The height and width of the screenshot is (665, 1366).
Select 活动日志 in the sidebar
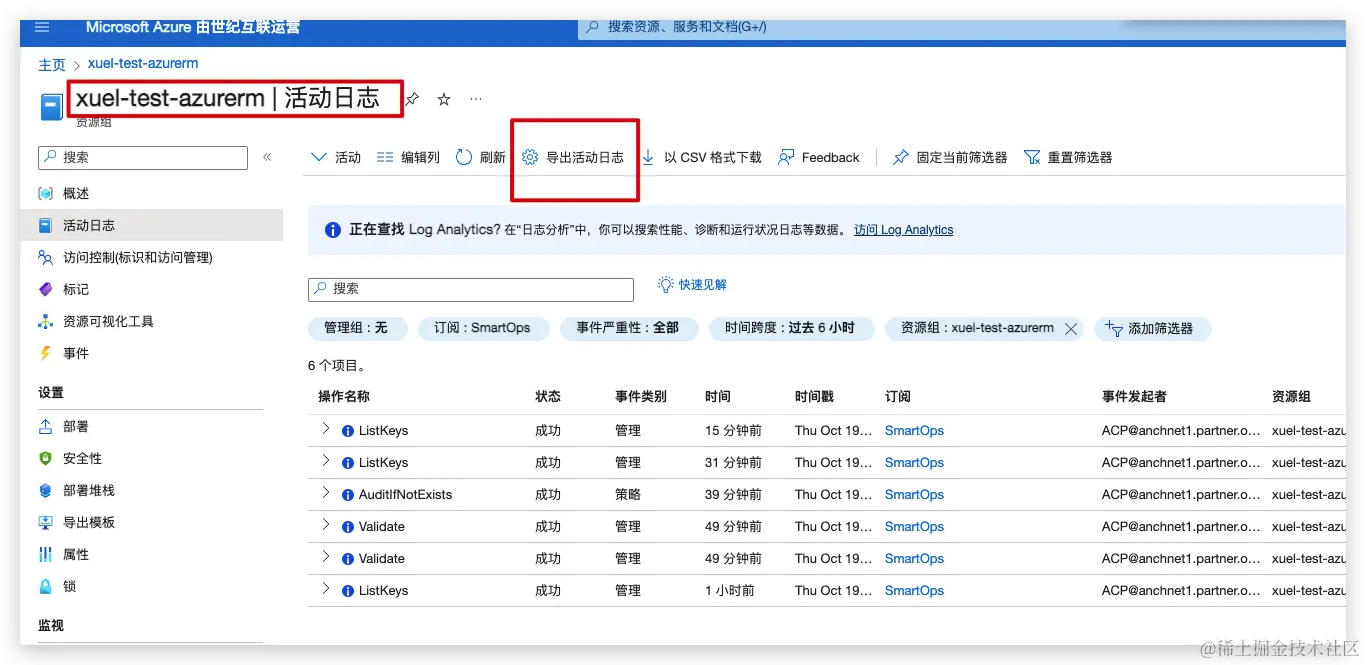[x=89, y=225]
